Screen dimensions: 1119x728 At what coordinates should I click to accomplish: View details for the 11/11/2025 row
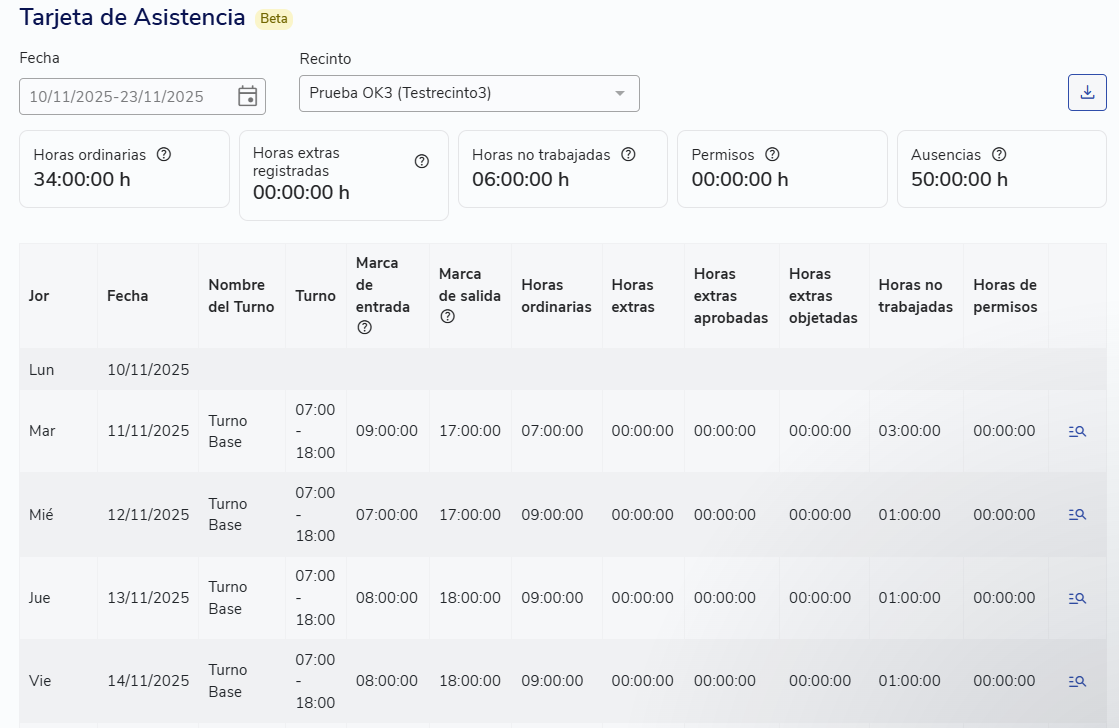tap(1077, 431)
